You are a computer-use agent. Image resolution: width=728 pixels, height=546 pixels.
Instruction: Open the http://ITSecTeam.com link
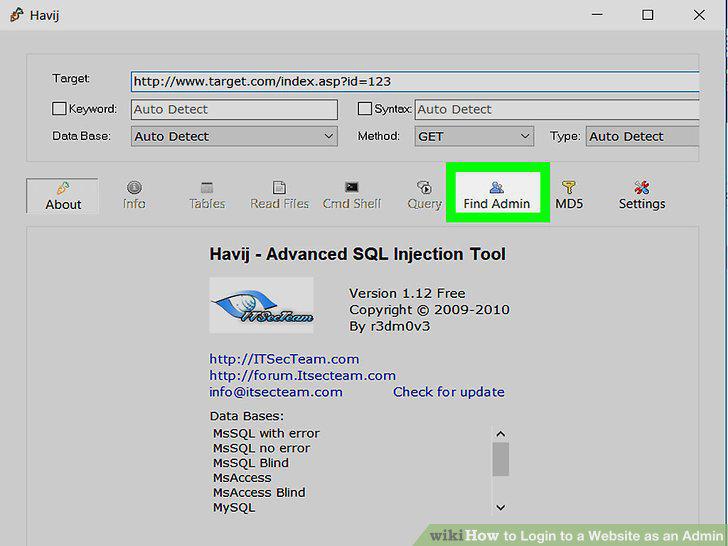pos(284,359)
